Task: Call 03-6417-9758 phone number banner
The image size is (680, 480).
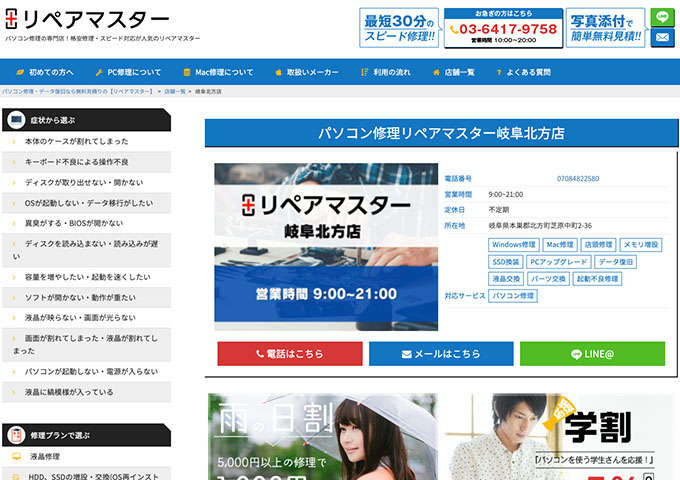Action: [x=503, y=28]
